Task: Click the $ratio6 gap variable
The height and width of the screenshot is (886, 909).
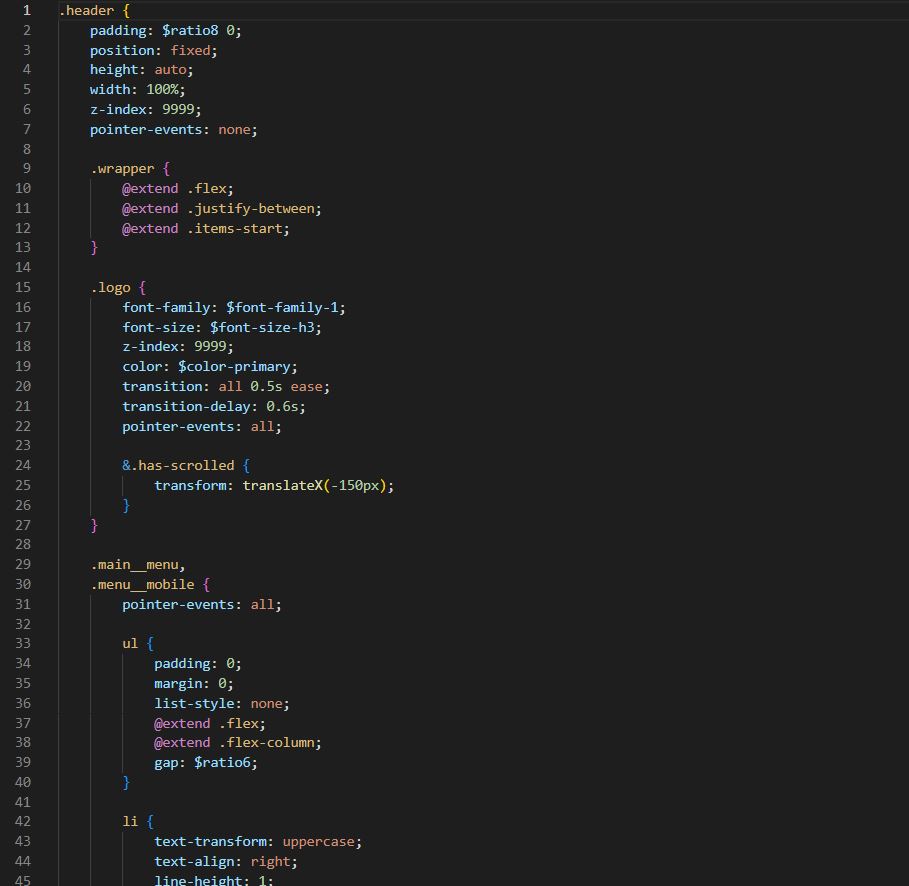Action: click(224, 763)
